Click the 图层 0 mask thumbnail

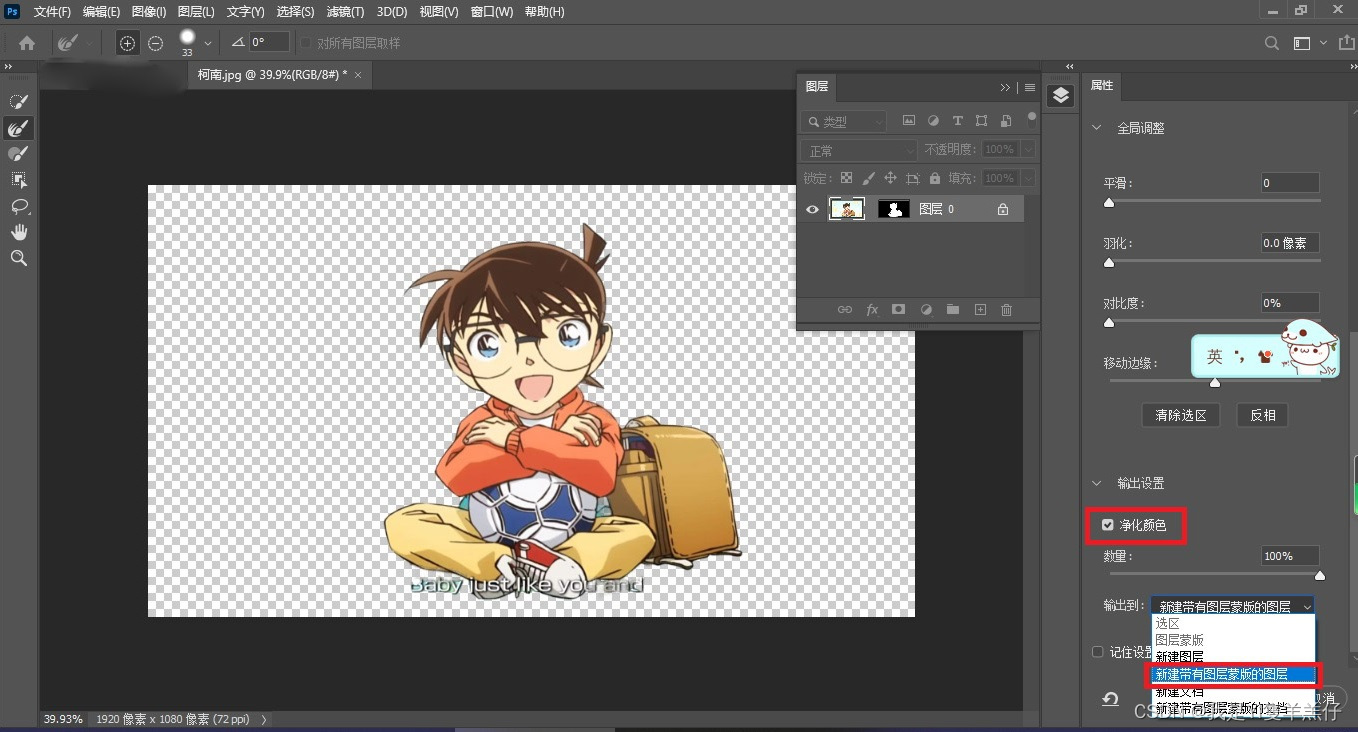(894, 209)
